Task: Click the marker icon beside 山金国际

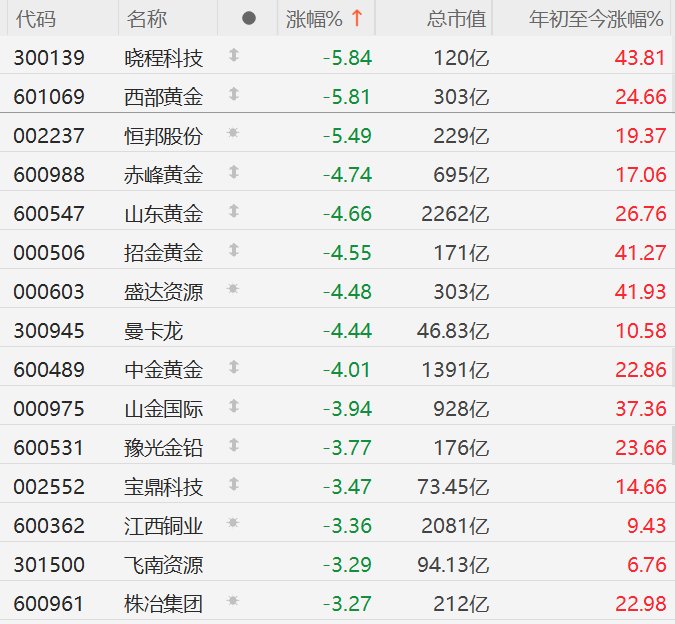Action: (234, 406)
